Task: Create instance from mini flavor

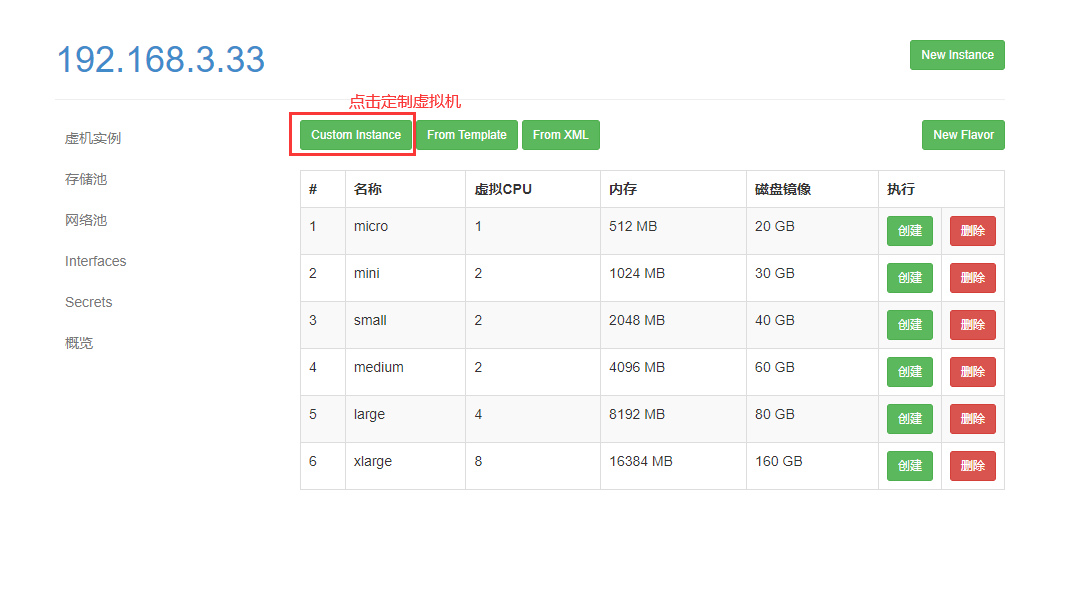Action: [x=909, y=278]
